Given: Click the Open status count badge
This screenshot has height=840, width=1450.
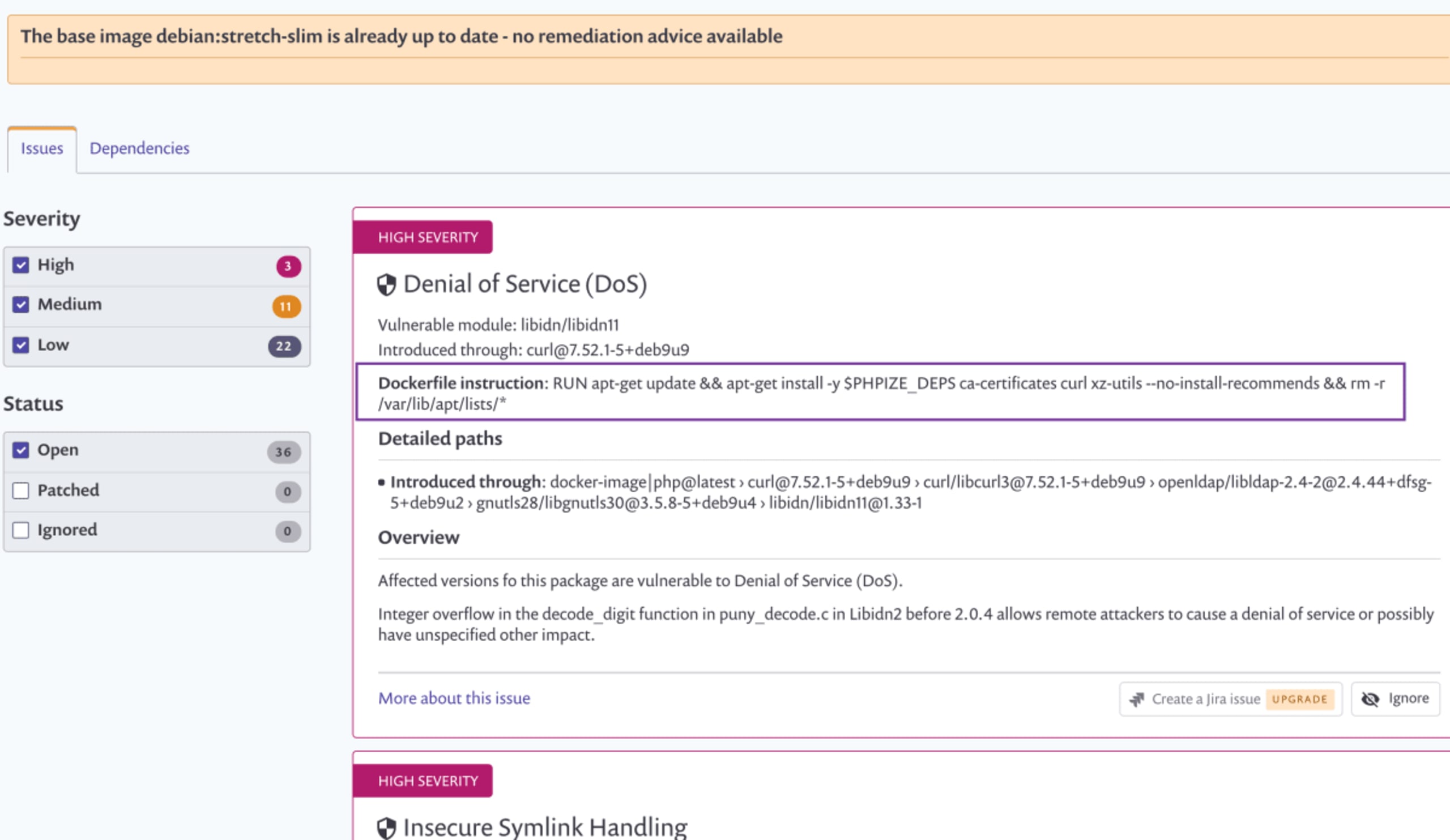Looking at the screenshot, I should [283, 452].
